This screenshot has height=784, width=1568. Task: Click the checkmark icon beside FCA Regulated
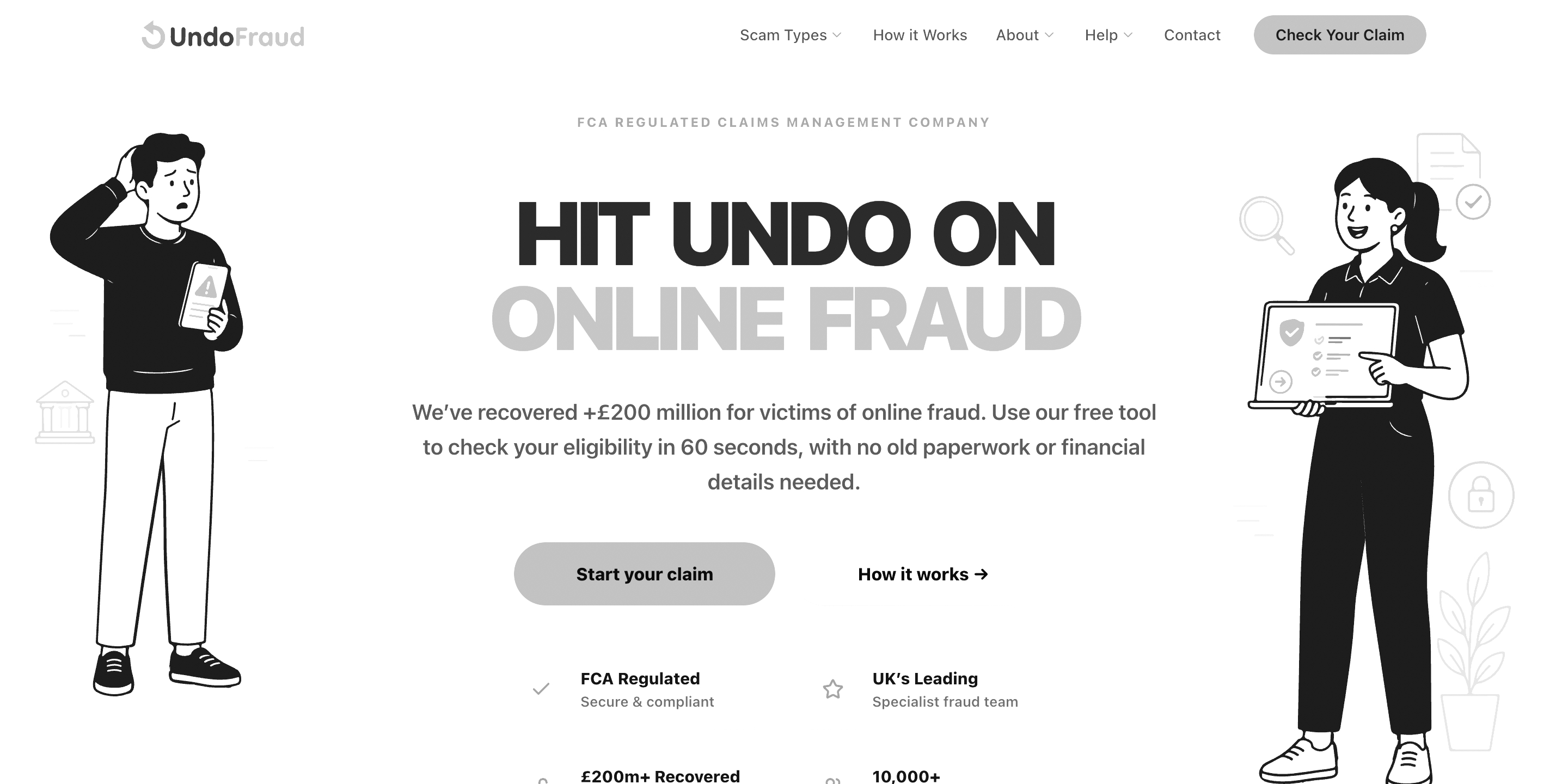pyautogui.click(x=541, y=689)
